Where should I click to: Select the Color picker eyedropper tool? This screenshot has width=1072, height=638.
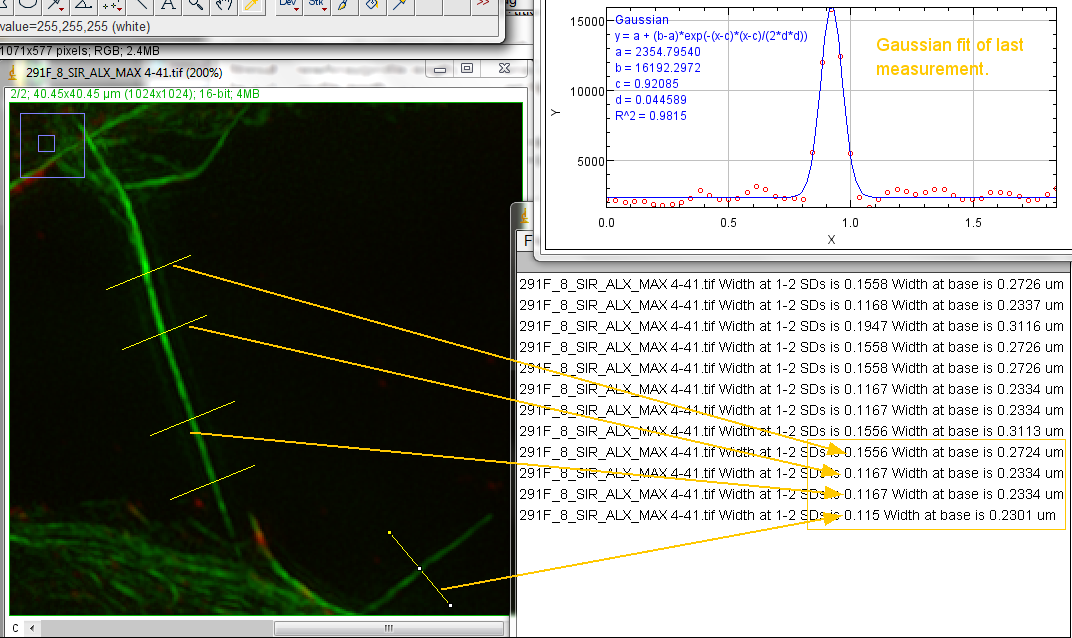click(251, 5)
